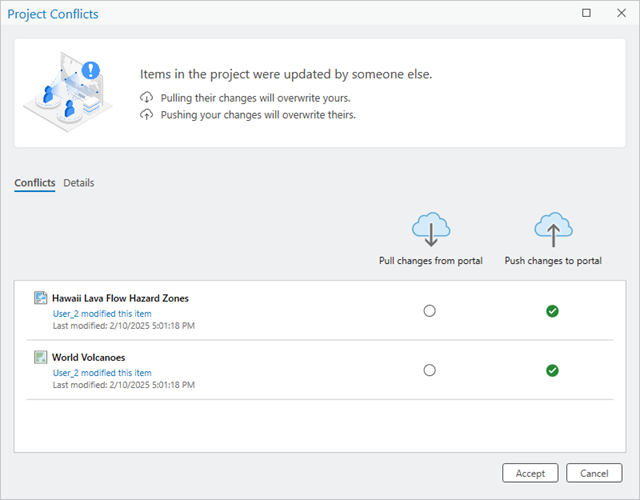
Task: Click the Hawaii Lava Flow map icon
Action: point(40,298)
